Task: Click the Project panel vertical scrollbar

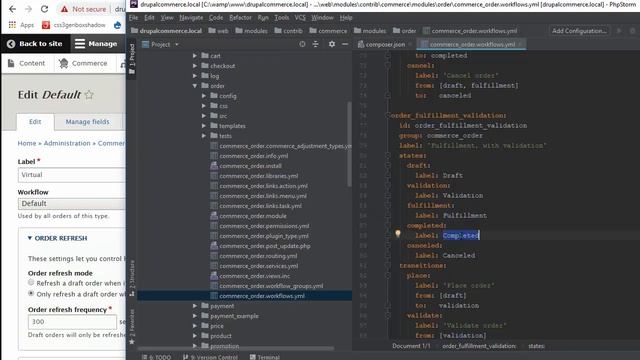Action: point(349,144)
